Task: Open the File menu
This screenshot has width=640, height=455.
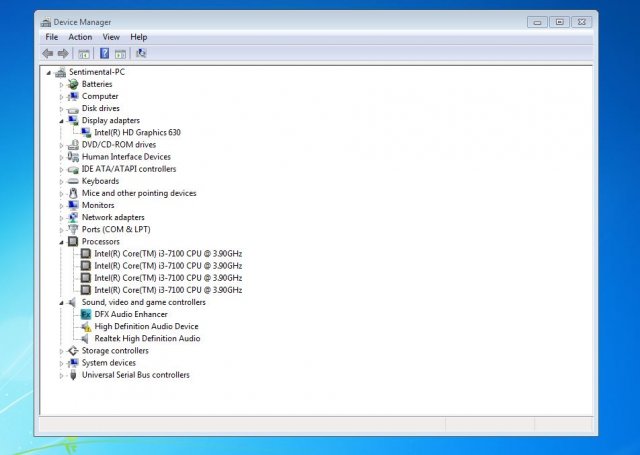Action: (51, 37)
